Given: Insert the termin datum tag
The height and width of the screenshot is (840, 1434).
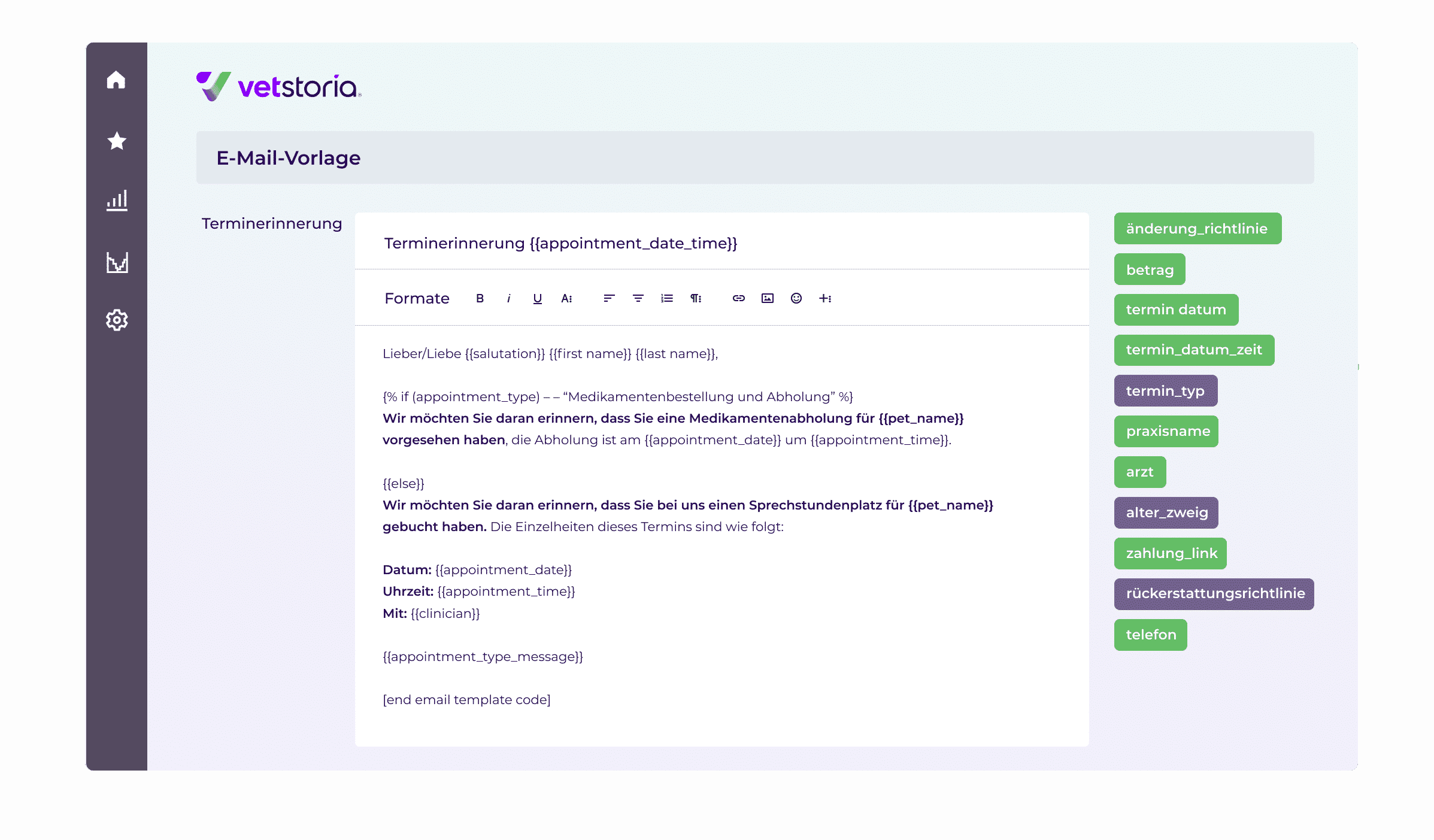Looking at the screenshot, I should tap(1176, 310).
